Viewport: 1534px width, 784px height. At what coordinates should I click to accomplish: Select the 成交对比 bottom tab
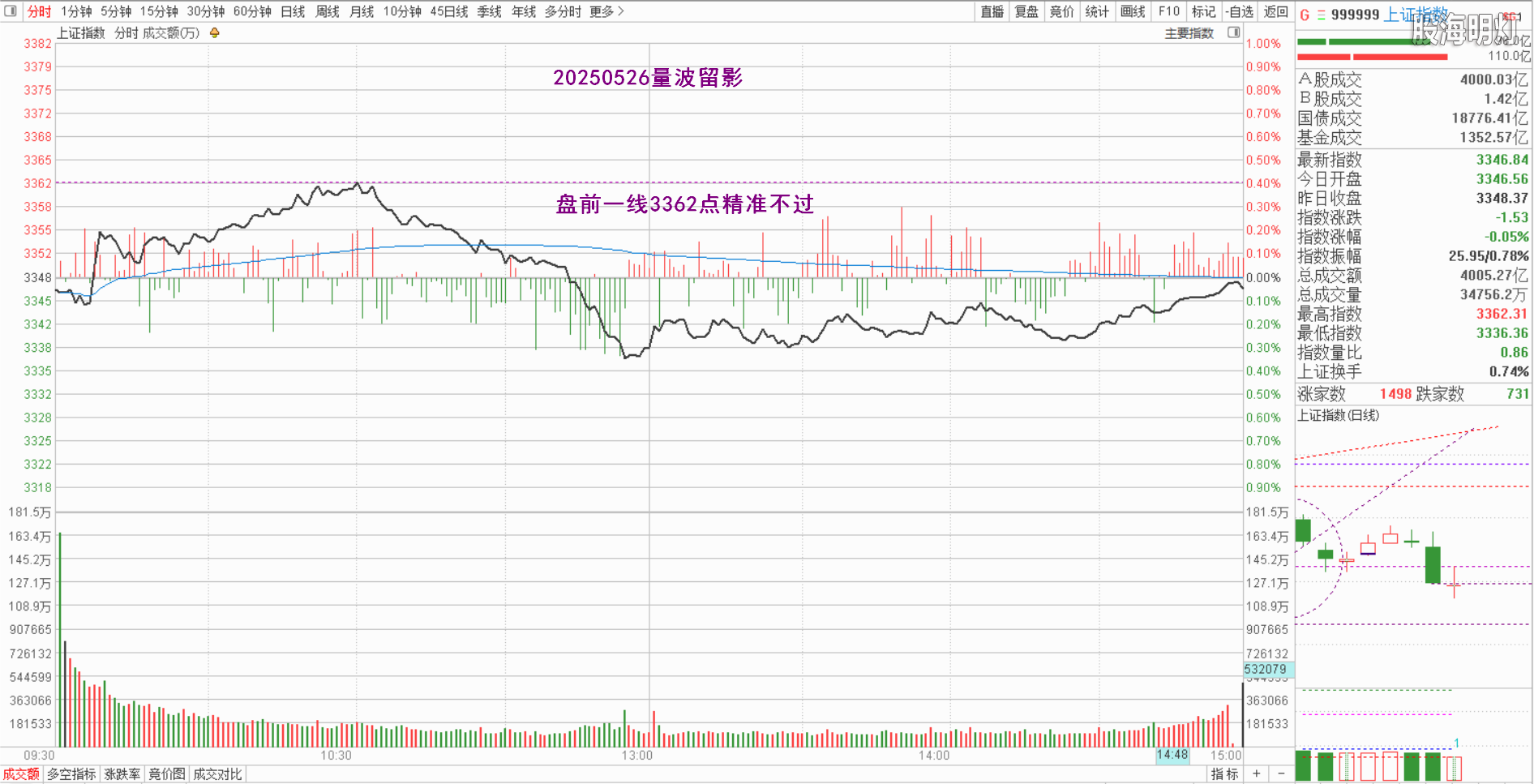(x=217, y=774)
